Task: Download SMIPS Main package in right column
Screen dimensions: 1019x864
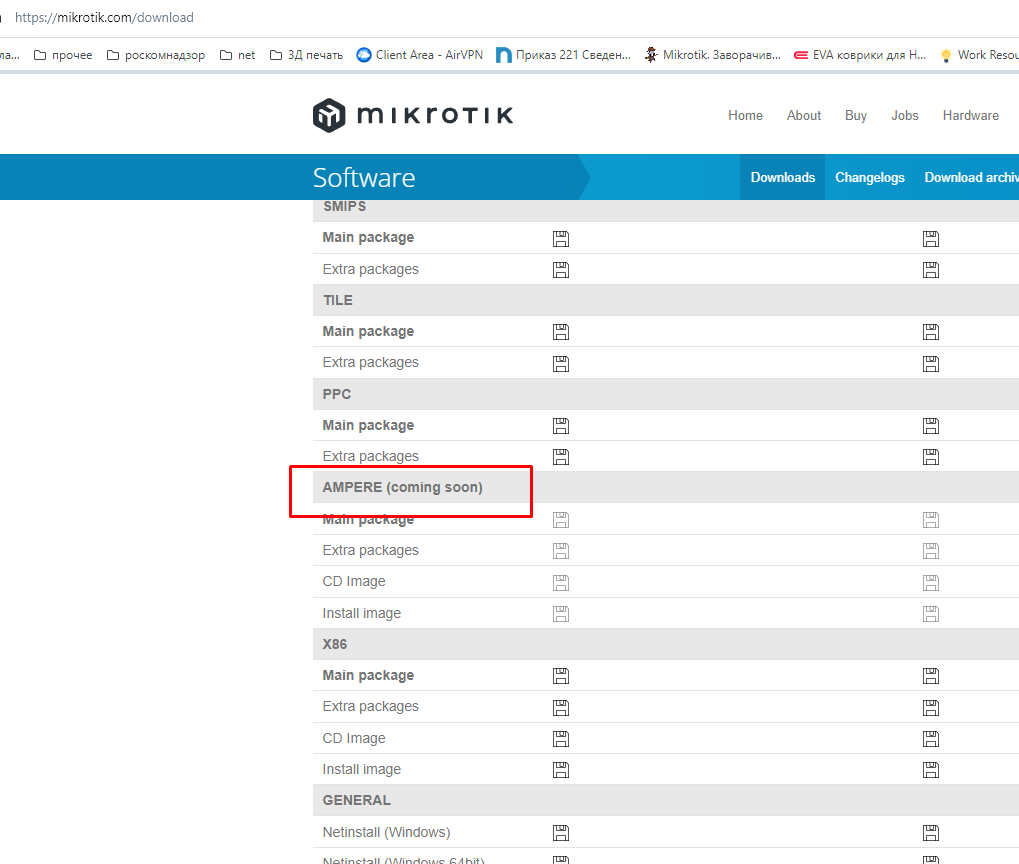Action: tap(931, 239)
